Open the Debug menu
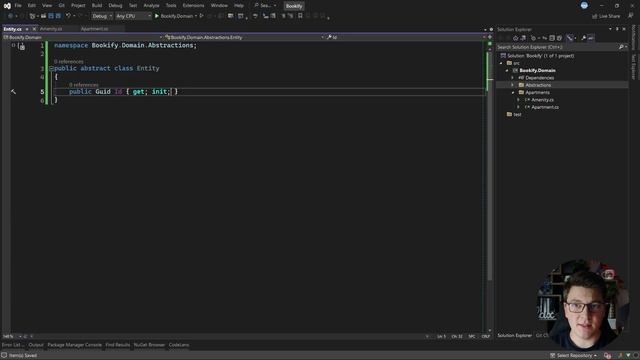 coord(116,6)
